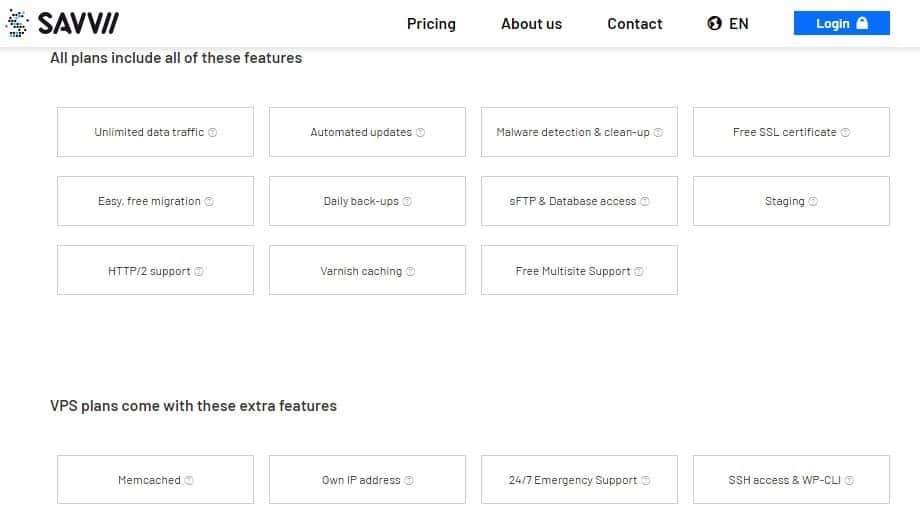920x520 pixels.
Task: Click help icon next to Free SSL certificate
Action: 845,133
